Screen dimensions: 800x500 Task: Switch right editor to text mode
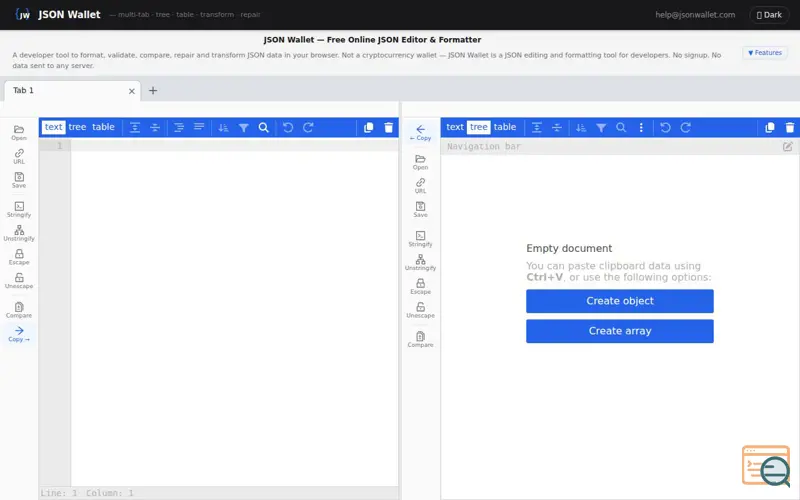(x=455, y=127)
